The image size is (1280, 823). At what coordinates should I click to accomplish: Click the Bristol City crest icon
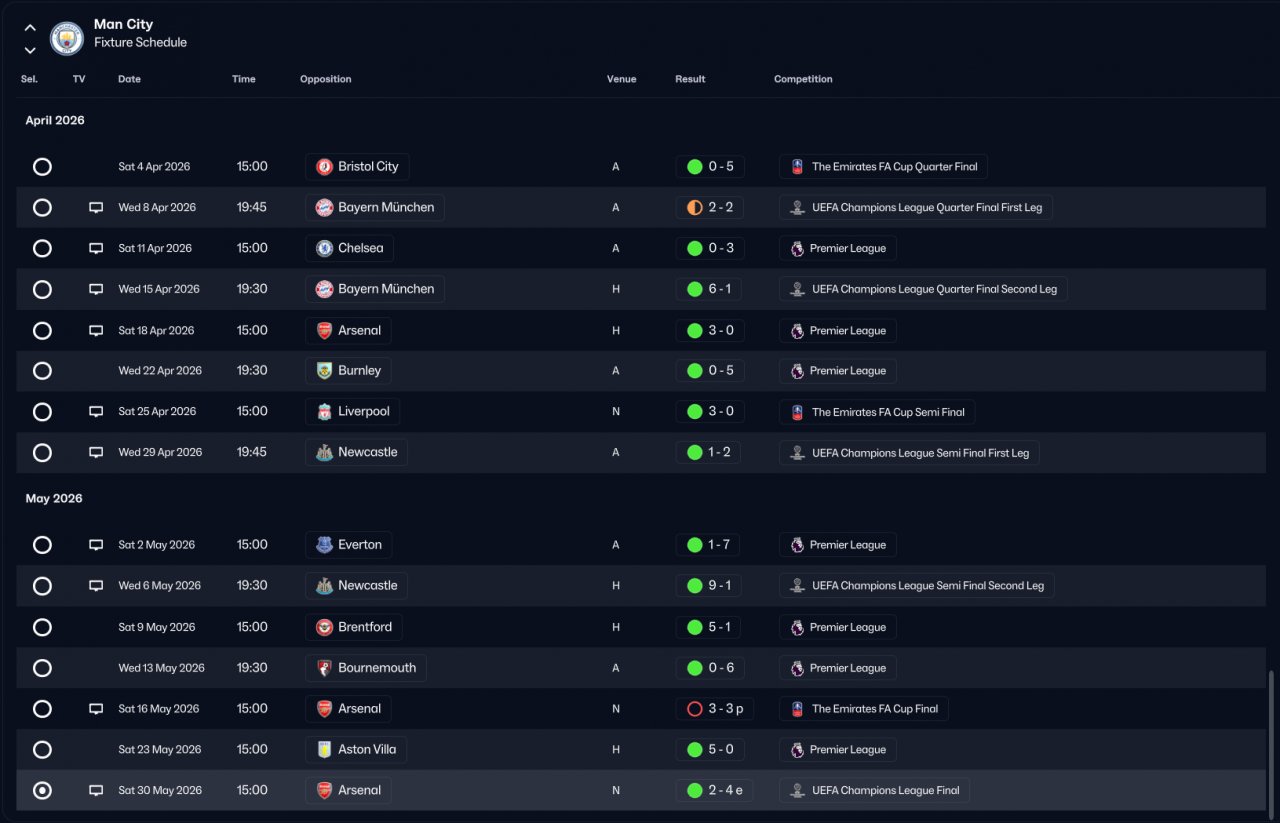click(324, 167)
